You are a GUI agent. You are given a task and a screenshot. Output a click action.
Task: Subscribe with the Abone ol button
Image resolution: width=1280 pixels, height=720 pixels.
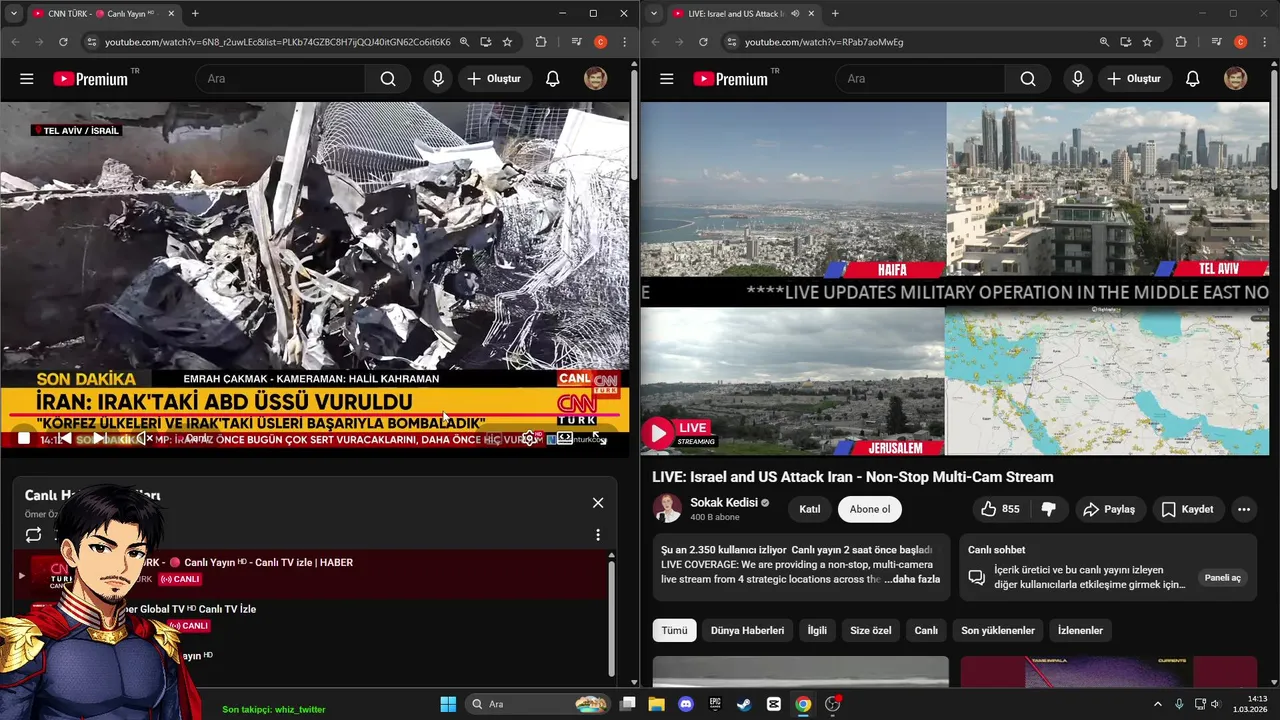pyautogui.click(x=870, y=509)
